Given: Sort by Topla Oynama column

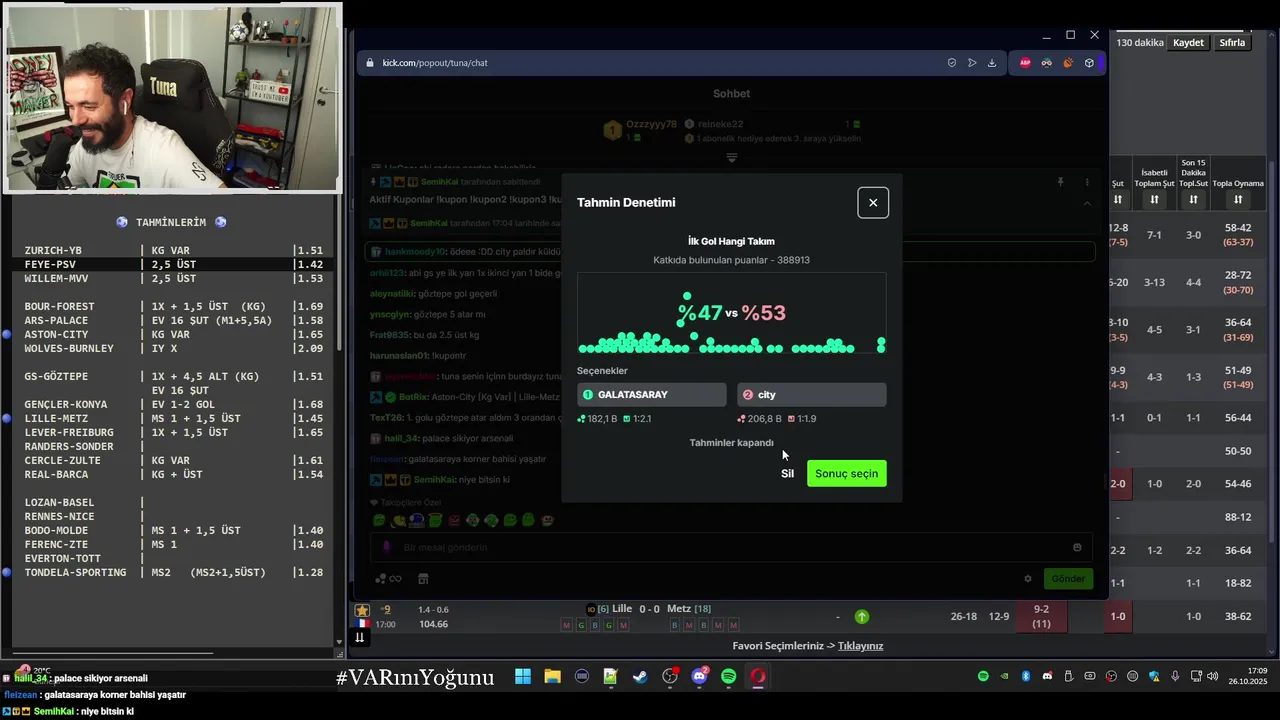Looking at the screenshot, I should (1238, 200).
